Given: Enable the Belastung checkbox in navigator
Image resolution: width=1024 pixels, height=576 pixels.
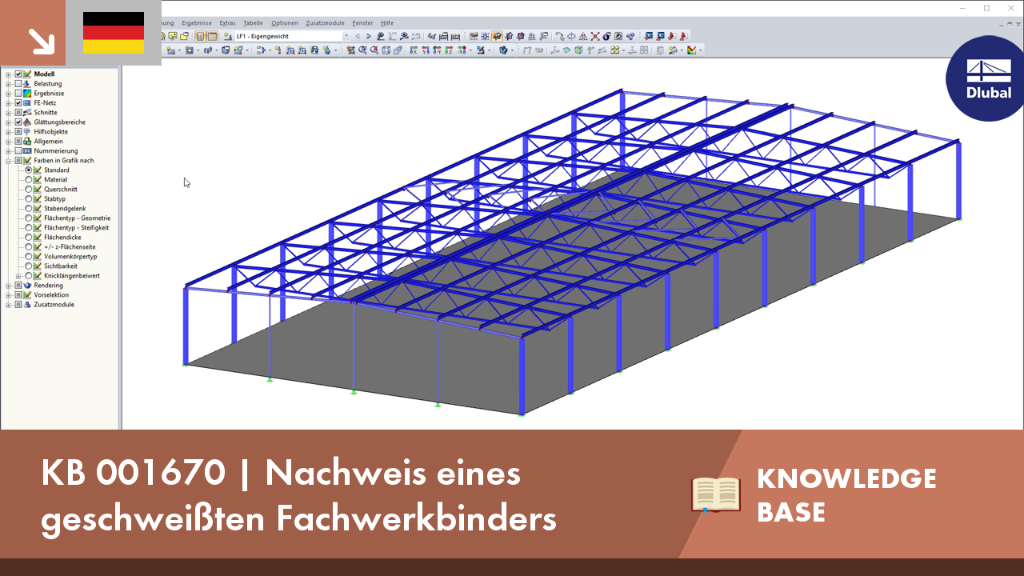Looking at the screenshot, I should click(18, 84).
